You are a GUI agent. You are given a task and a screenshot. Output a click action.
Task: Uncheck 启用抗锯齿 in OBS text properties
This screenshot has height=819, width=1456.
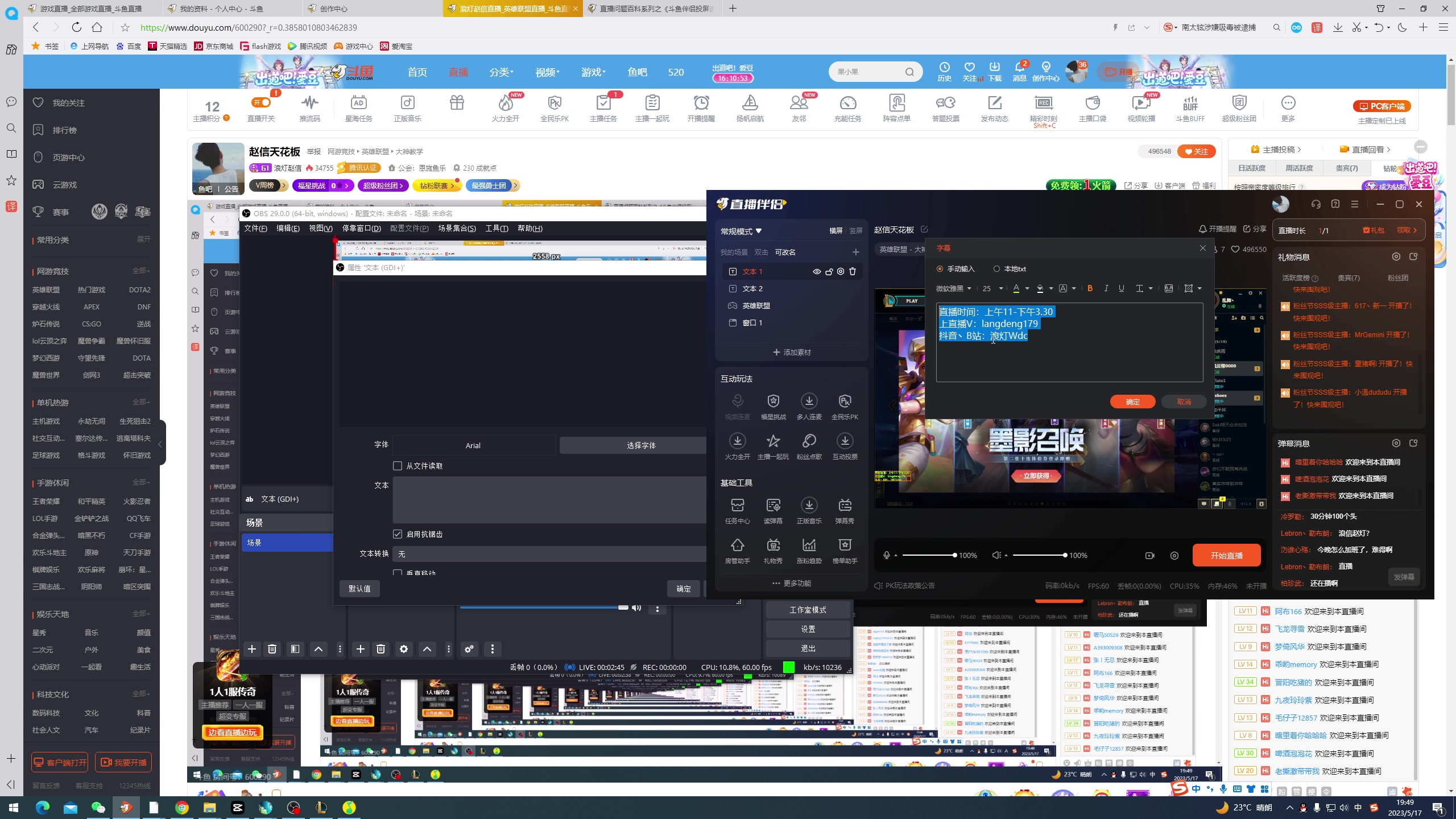tap(398, 533)
